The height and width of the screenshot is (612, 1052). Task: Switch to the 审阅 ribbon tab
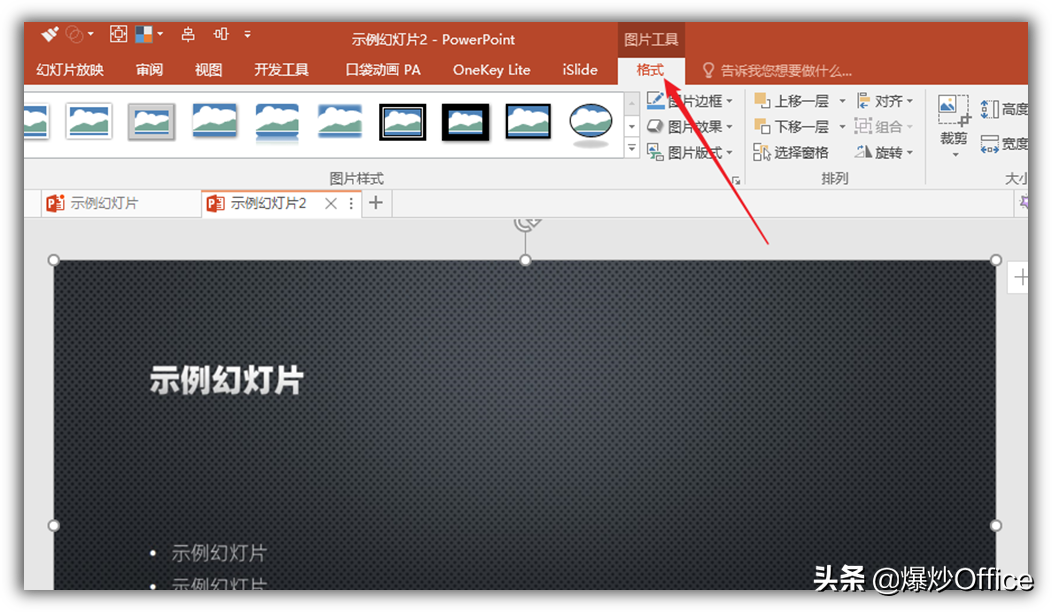[149, 70]
